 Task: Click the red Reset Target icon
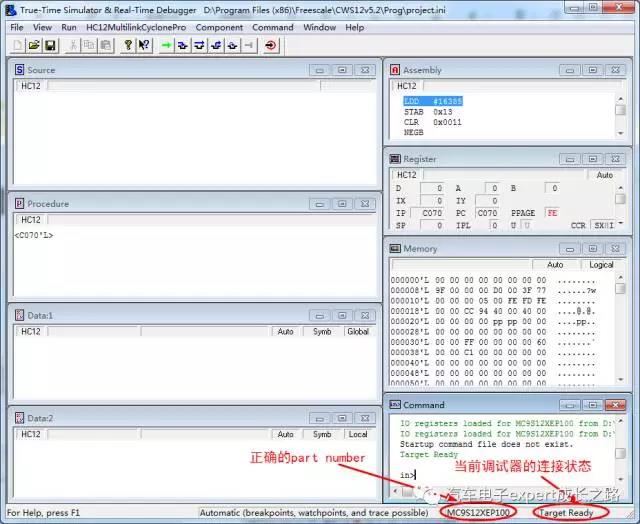[271, 46]
